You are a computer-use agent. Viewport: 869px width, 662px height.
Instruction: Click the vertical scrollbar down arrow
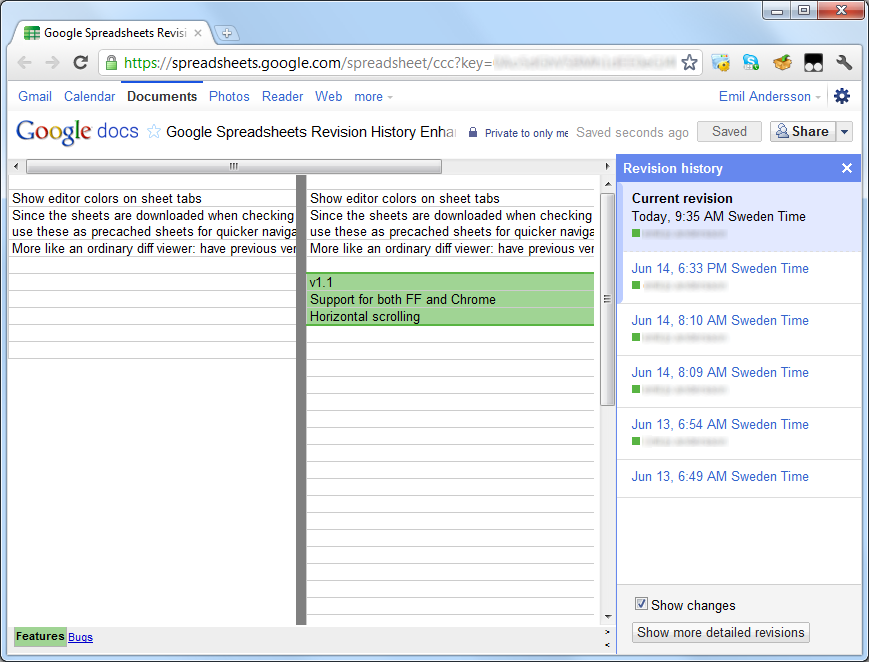click(608, 617)
